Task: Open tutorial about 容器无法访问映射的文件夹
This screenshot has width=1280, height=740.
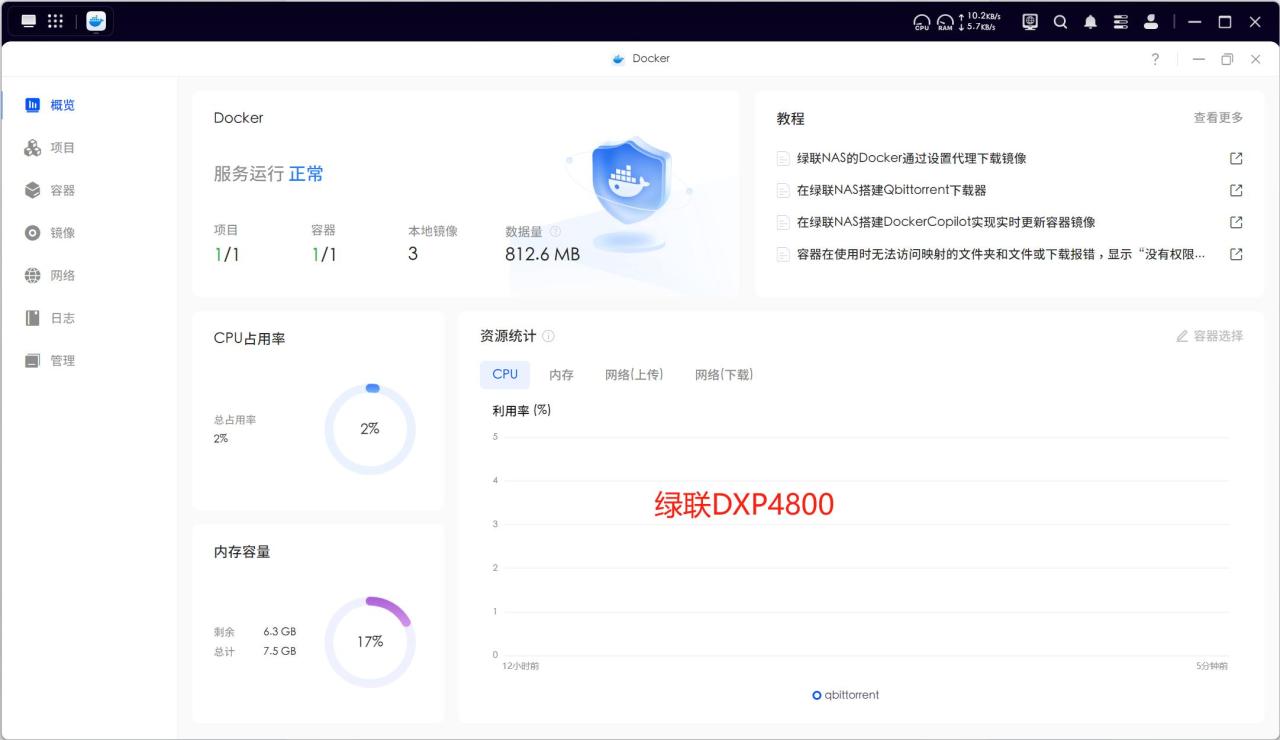Action: pyautogui.click(x=1000, y=254)
